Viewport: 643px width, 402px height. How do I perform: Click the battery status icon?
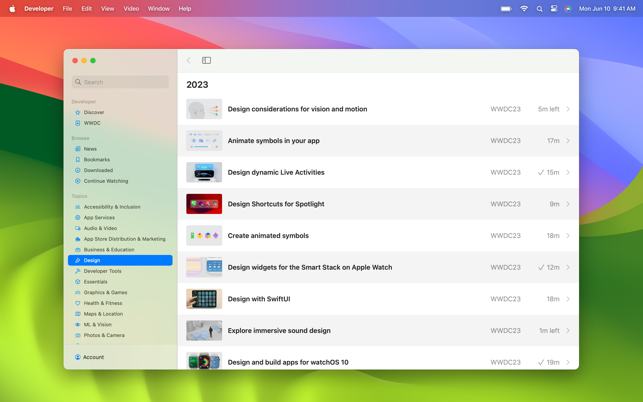[506, 9]
